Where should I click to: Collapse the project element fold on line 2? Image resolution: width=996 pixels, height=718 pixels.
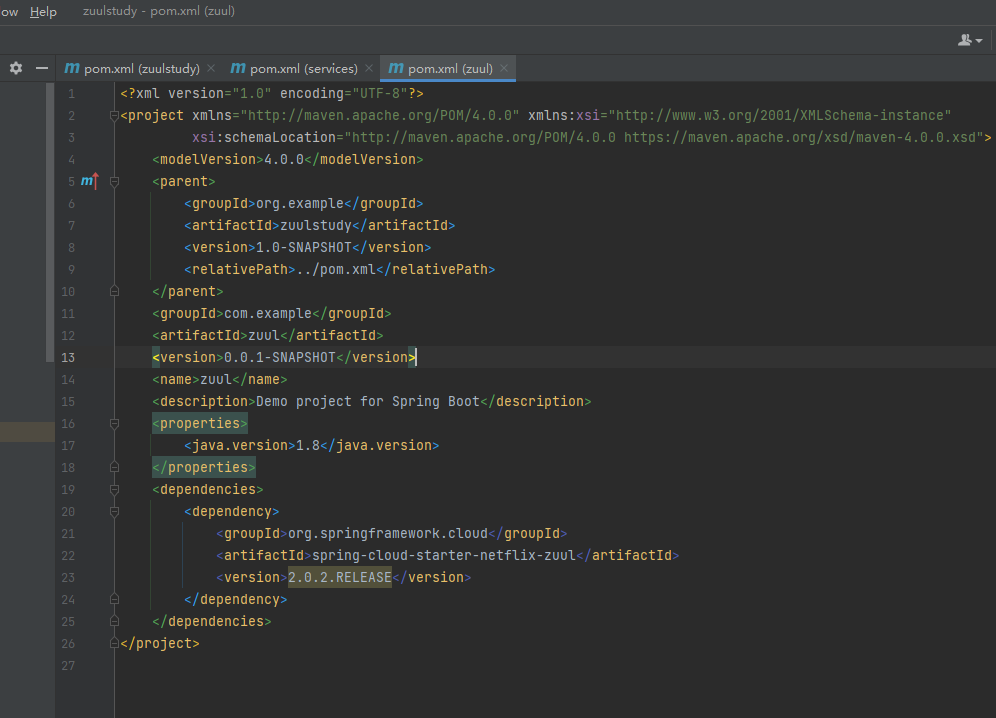pyautogui.click(x=114, y=116)
